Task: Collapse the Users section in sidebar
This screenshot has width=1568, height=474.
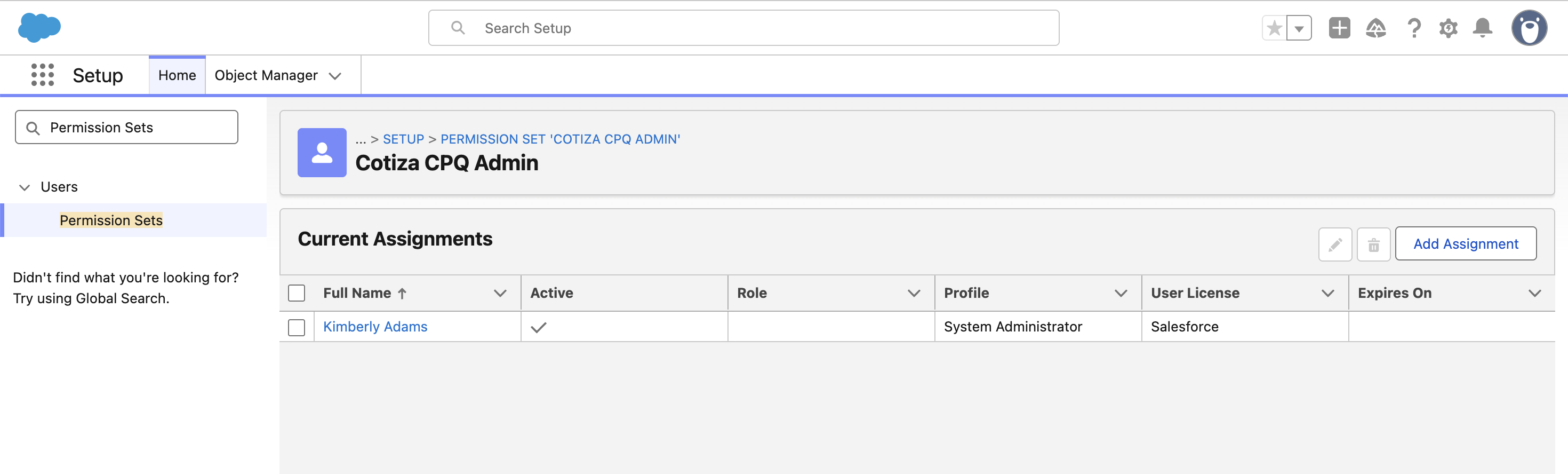Action: coord(25,187)
